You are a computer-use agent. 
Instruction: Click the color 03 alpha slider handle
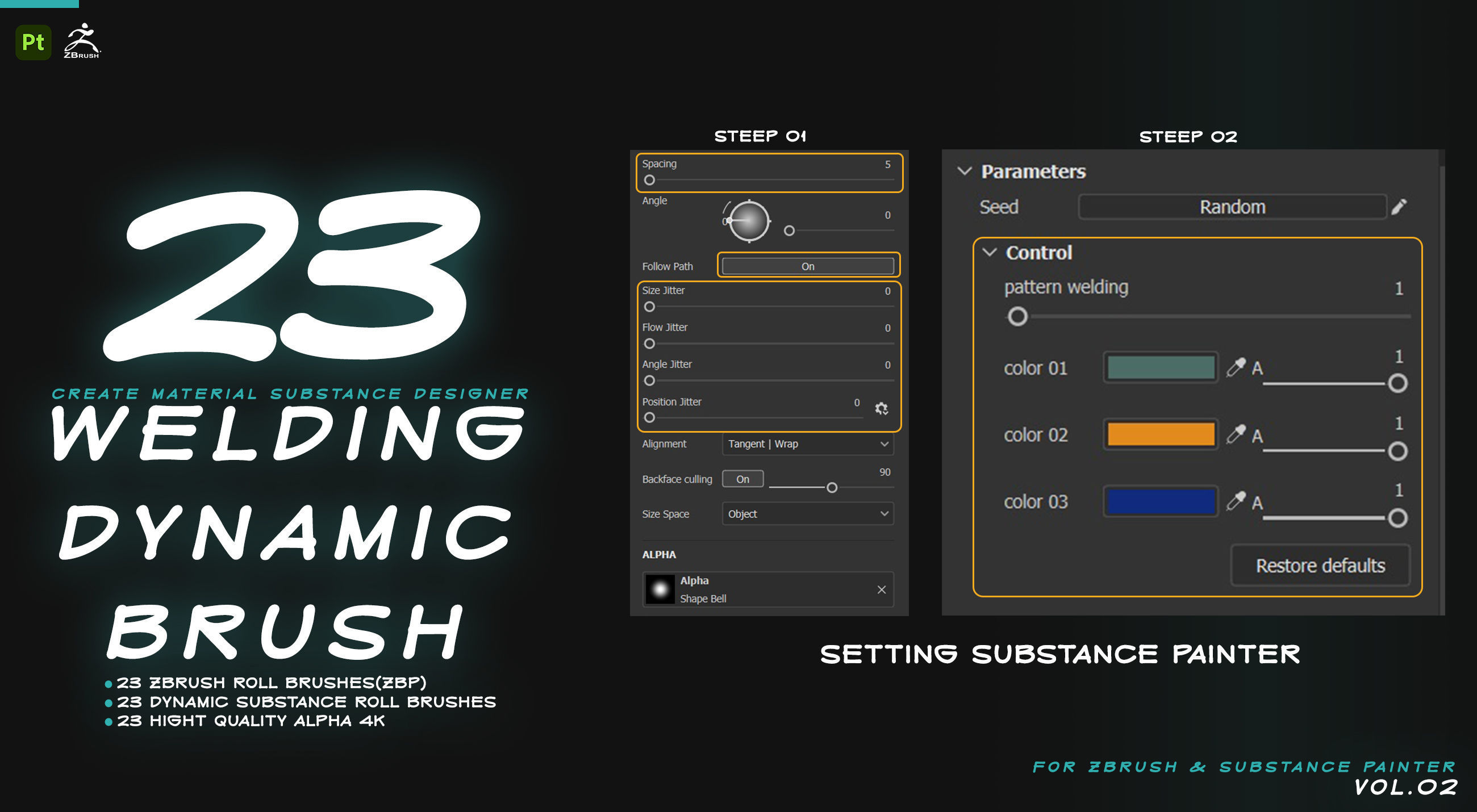coord(1397,518)
